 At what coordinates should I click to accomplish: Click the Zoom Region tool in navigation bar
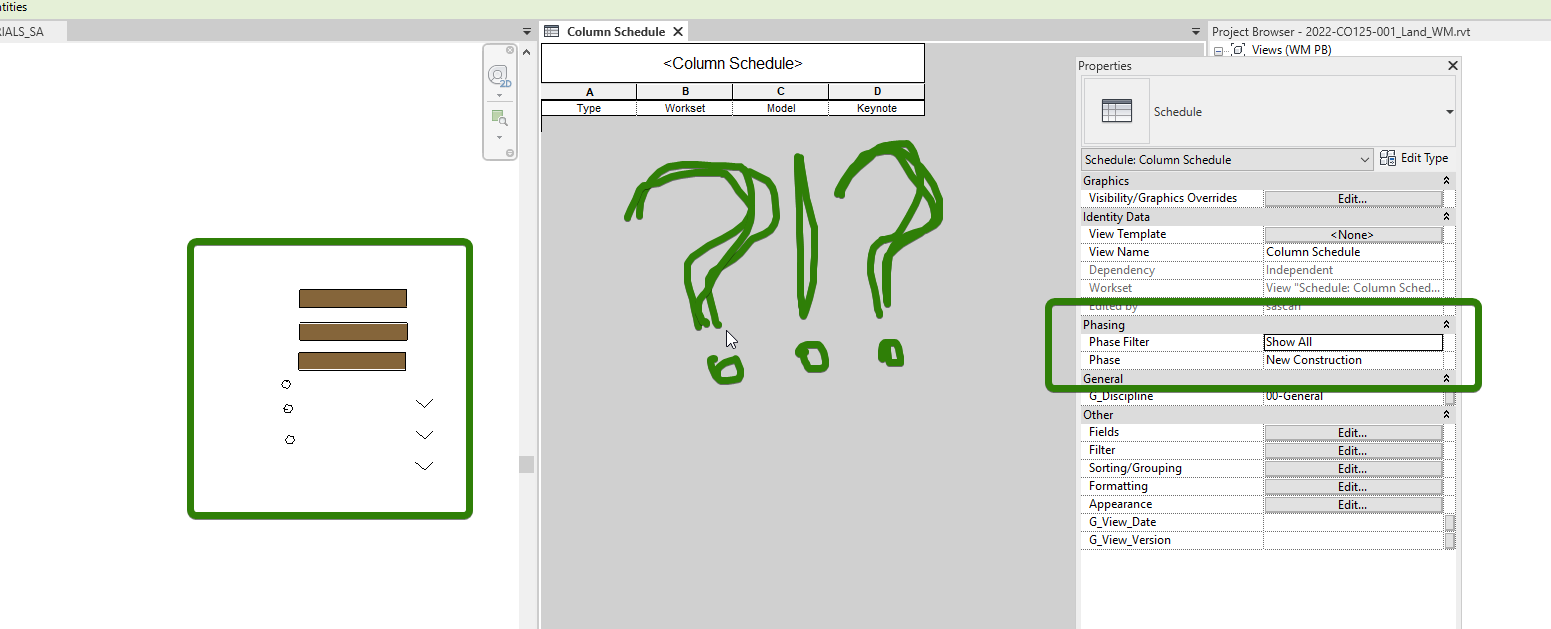[498, 116]
